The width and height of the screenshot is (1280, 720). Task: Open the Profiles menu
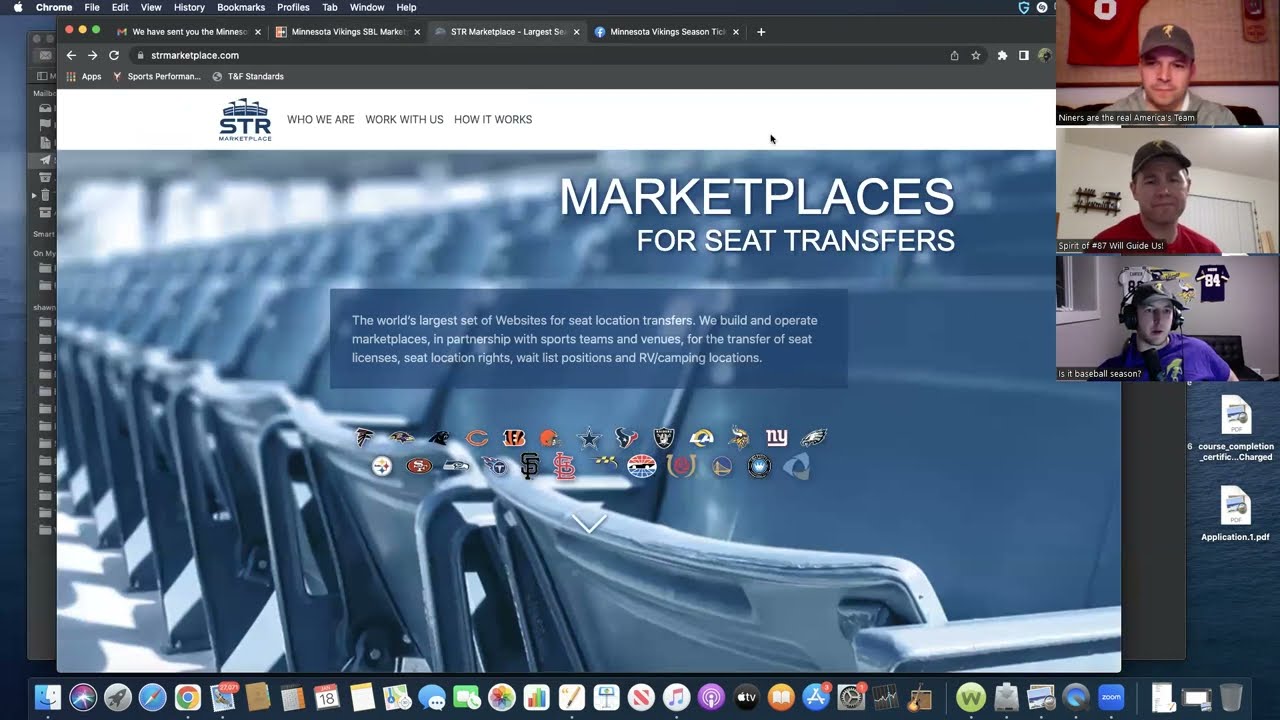(293, 7)
